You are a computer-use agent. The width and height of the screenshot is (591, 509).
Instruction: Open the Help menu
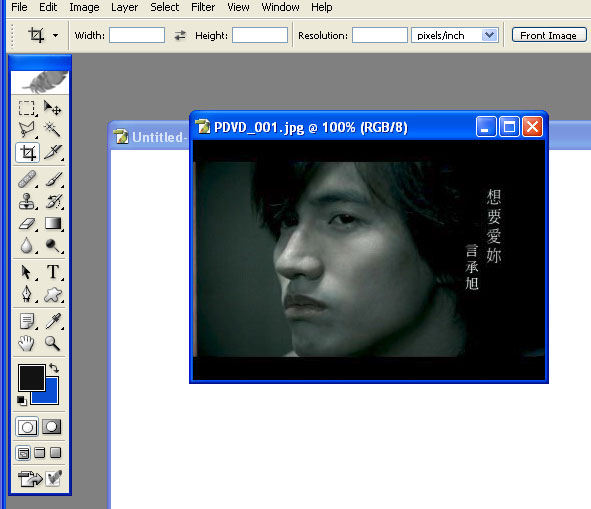tap(322, 7)
